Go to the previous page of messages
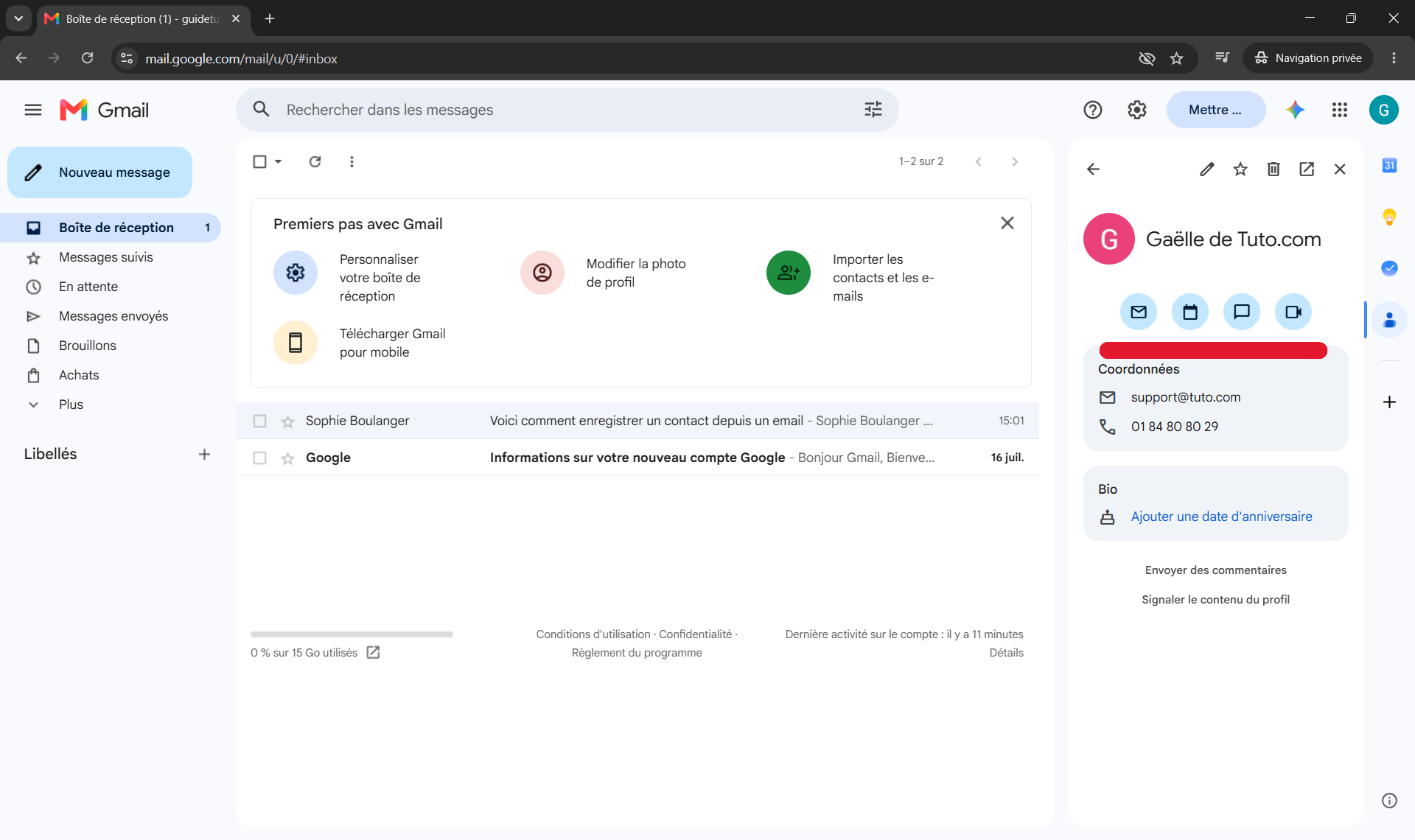The image size is (1415, 840). coord(978,161)
